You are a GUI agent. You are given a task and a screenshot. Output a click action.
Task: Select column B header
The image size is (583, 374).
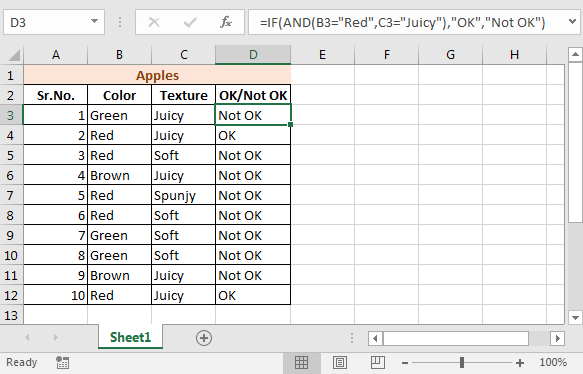click(x=119, y=55)
